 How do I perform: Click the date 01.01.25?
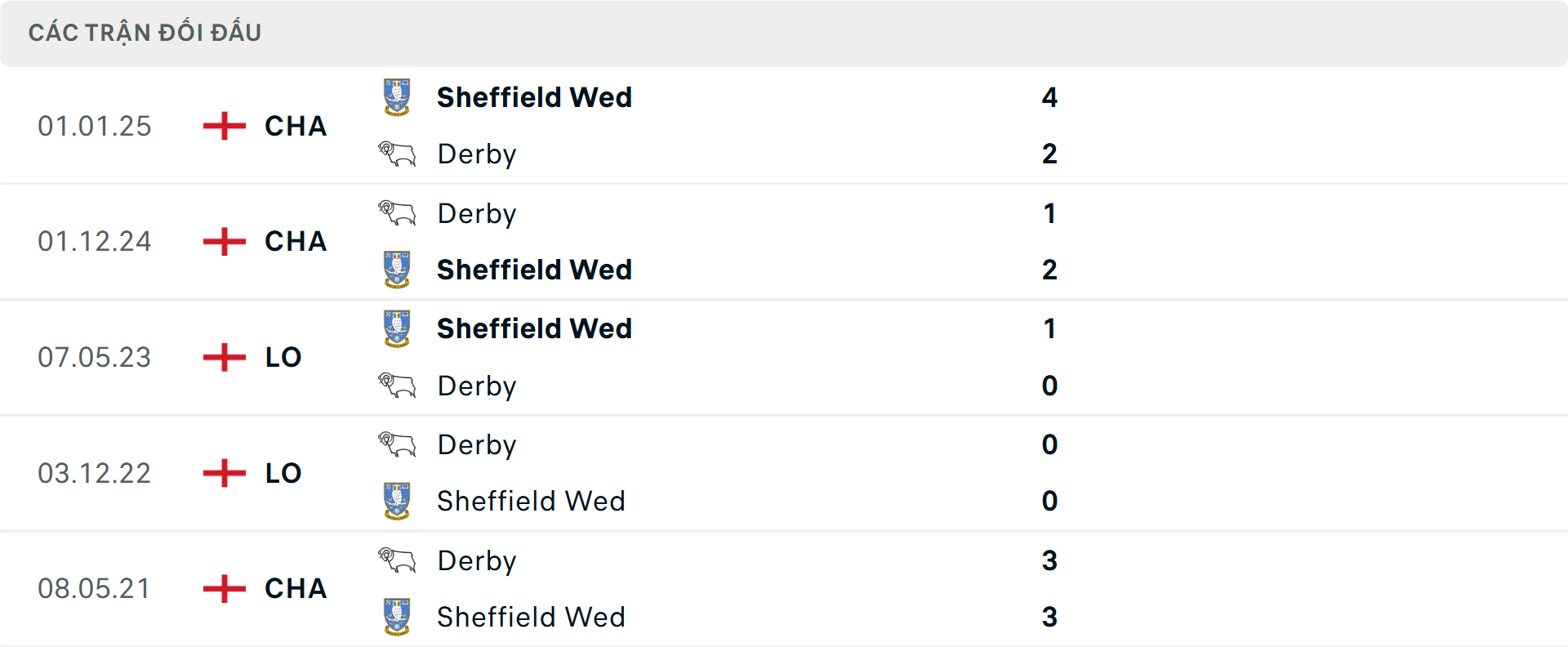pos(95,126)
